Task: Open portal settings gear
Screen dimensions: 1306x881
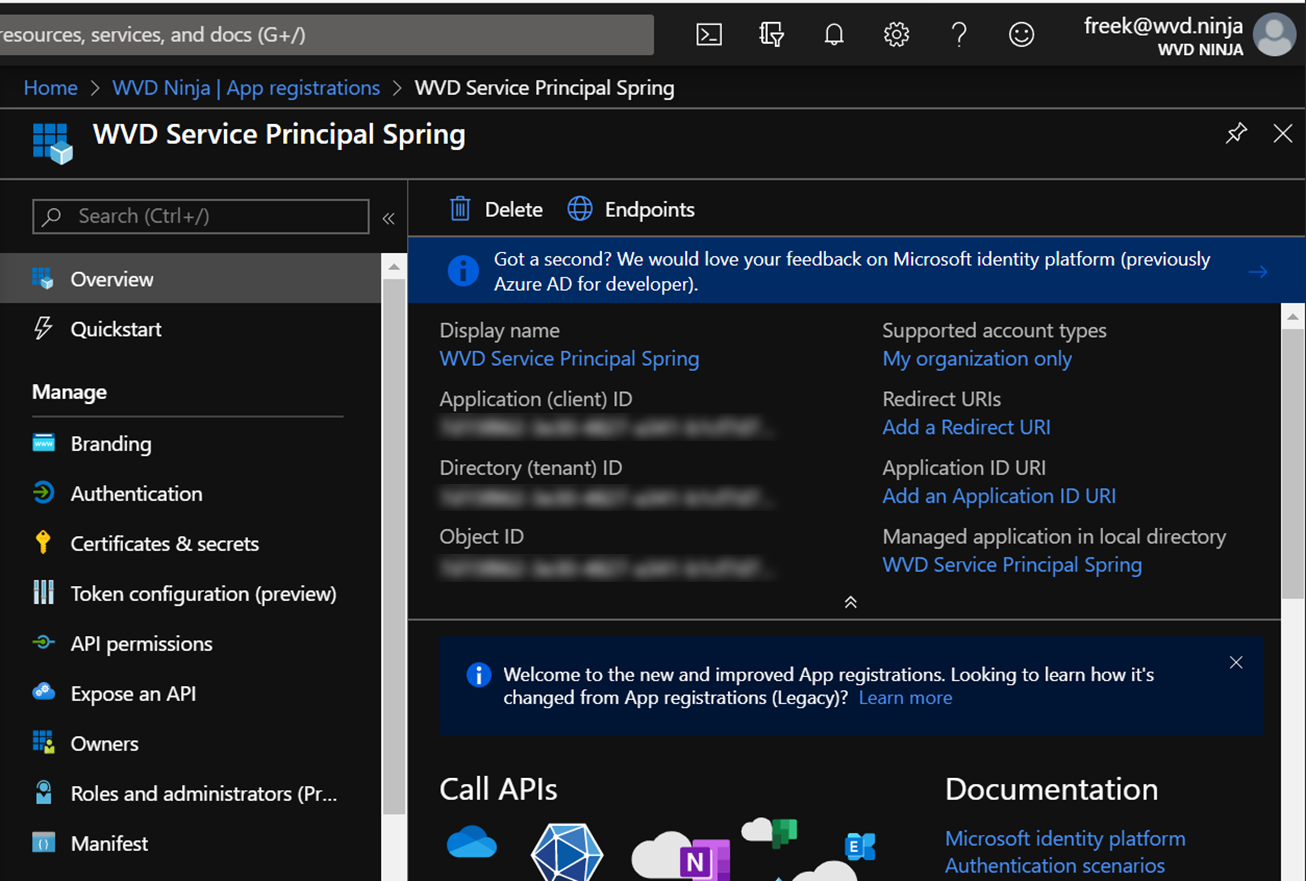Action: 896,35
